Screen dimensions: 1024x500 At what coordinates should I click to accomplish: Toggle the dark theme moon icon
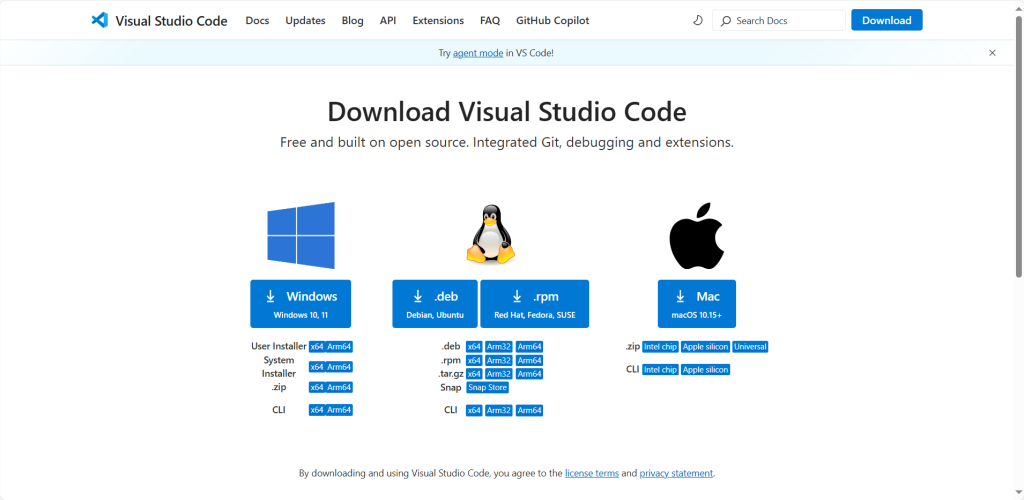[697, 21]
